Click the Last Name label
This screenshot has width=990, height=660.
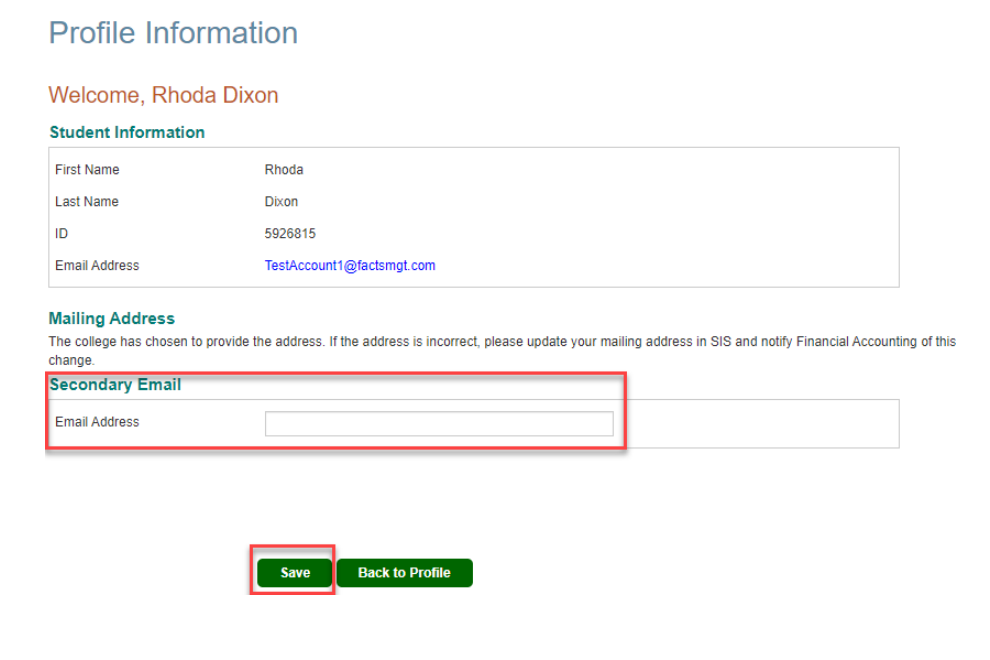(x=87, y=202)
